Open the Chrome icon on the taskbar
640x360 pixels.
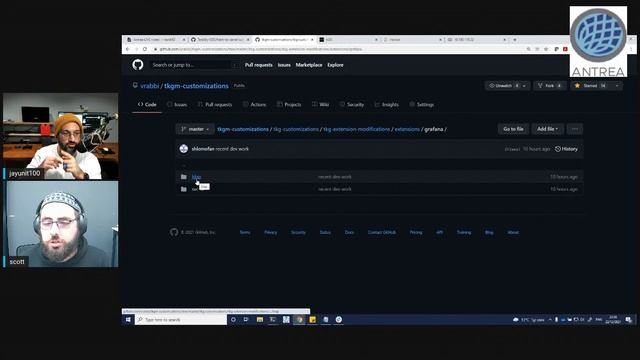[299, 320]
